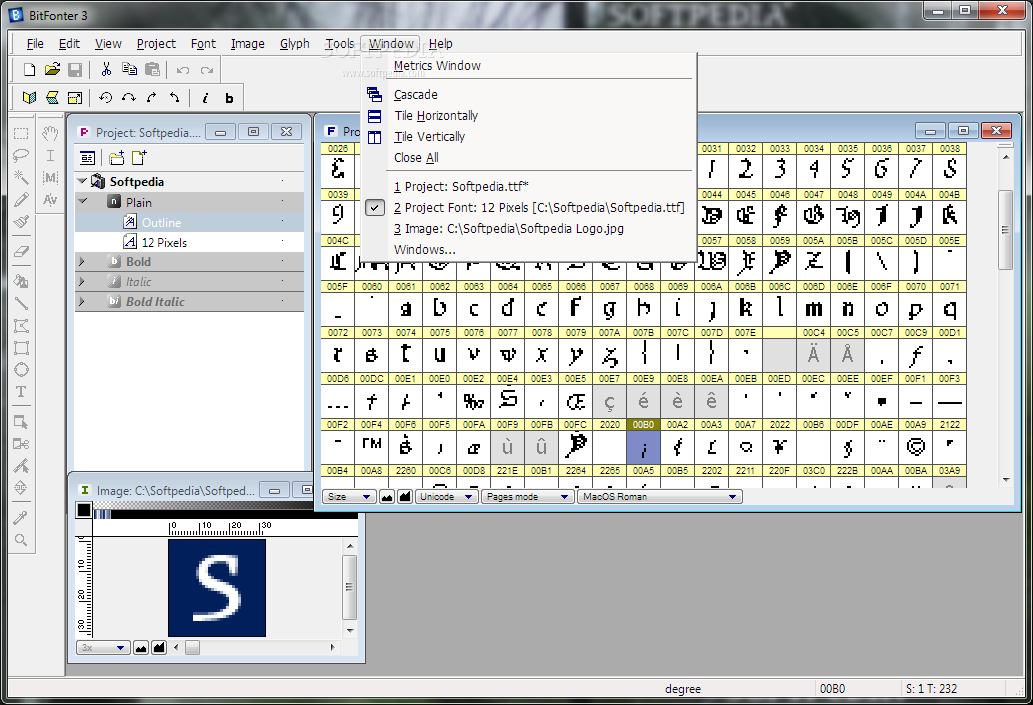Click the Undo arrow icon
The width and height of the screenshot is (1033, 705).
183,70
